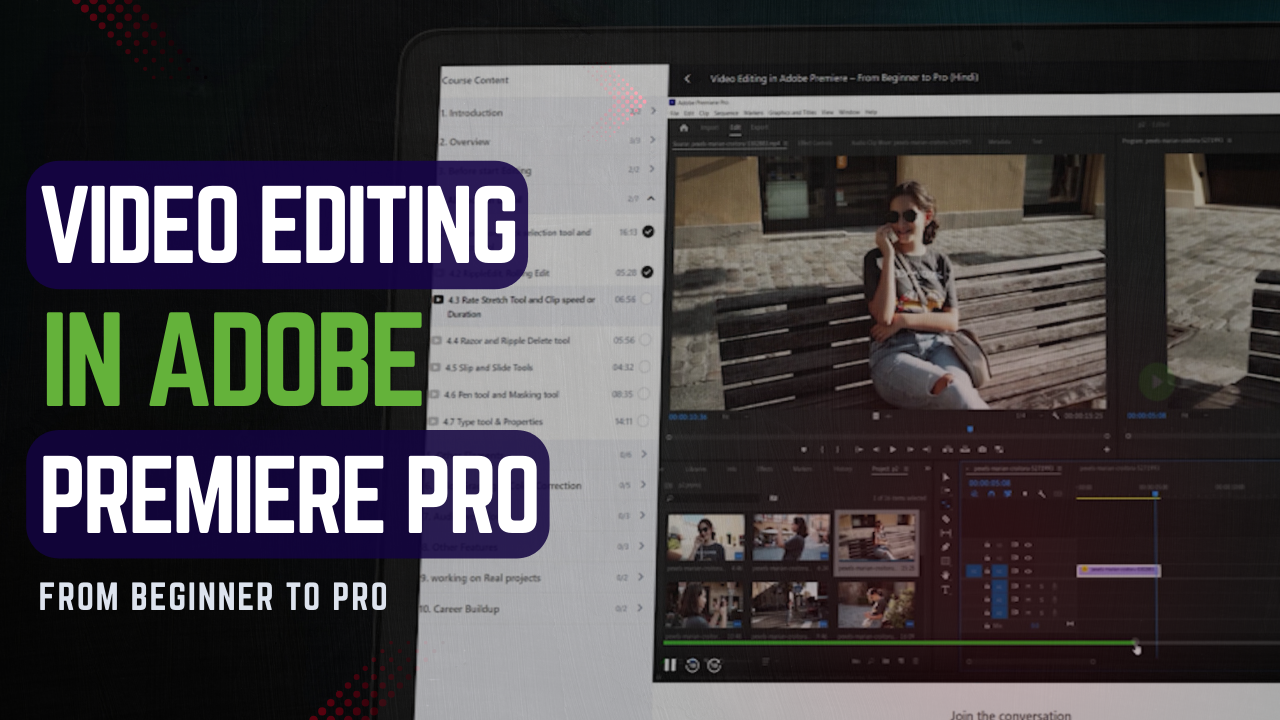Select the Hand tool in Premiere toolbar
Viewport: 1280px width, 720px height.
[x=946, y=575]
